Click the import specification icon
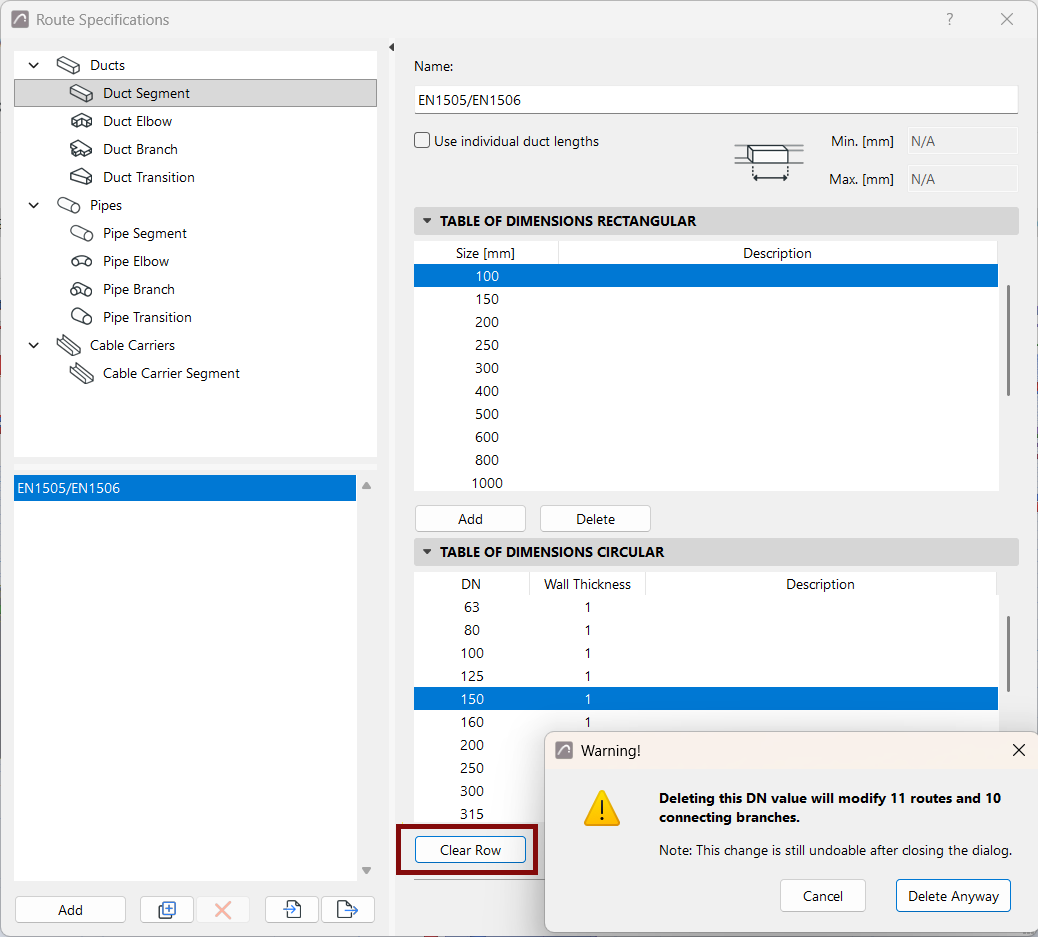The width and height of the screenshot is (1038, 937). click(x=292, y=910)
